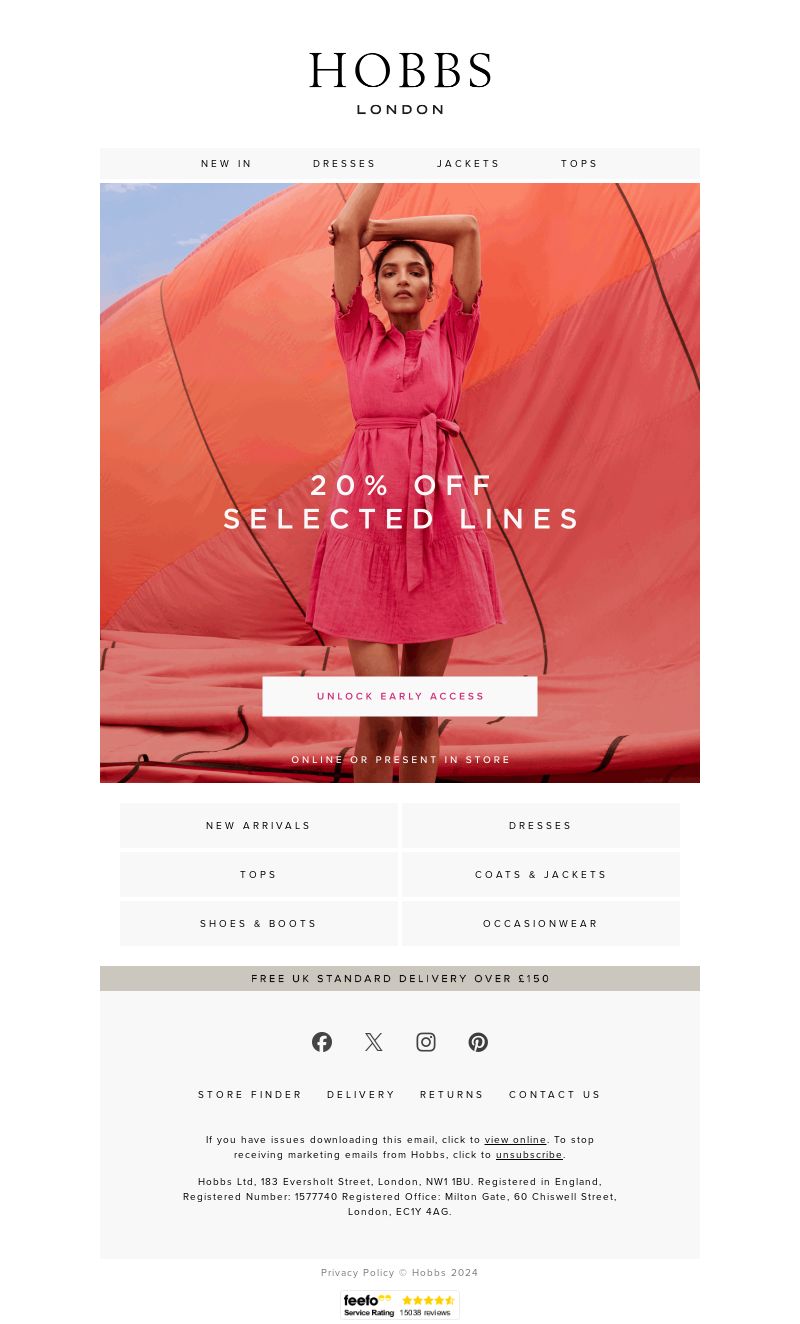800x1324 pixels.
Task: Open the Feefo service rating badge
Action: click(x=400, y=1305)
